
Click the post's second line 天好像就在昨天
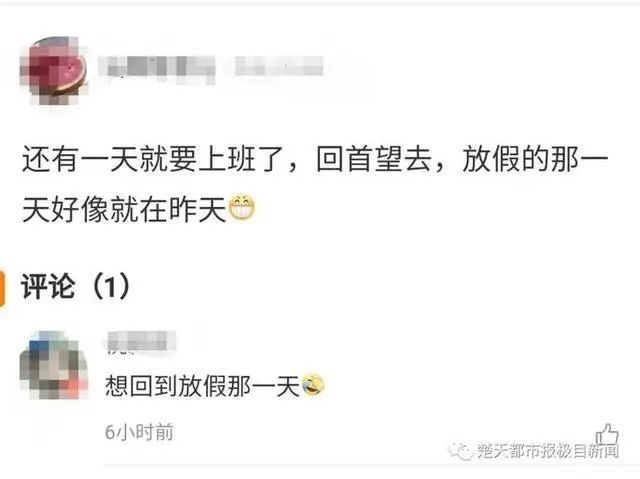click(124, 209)
